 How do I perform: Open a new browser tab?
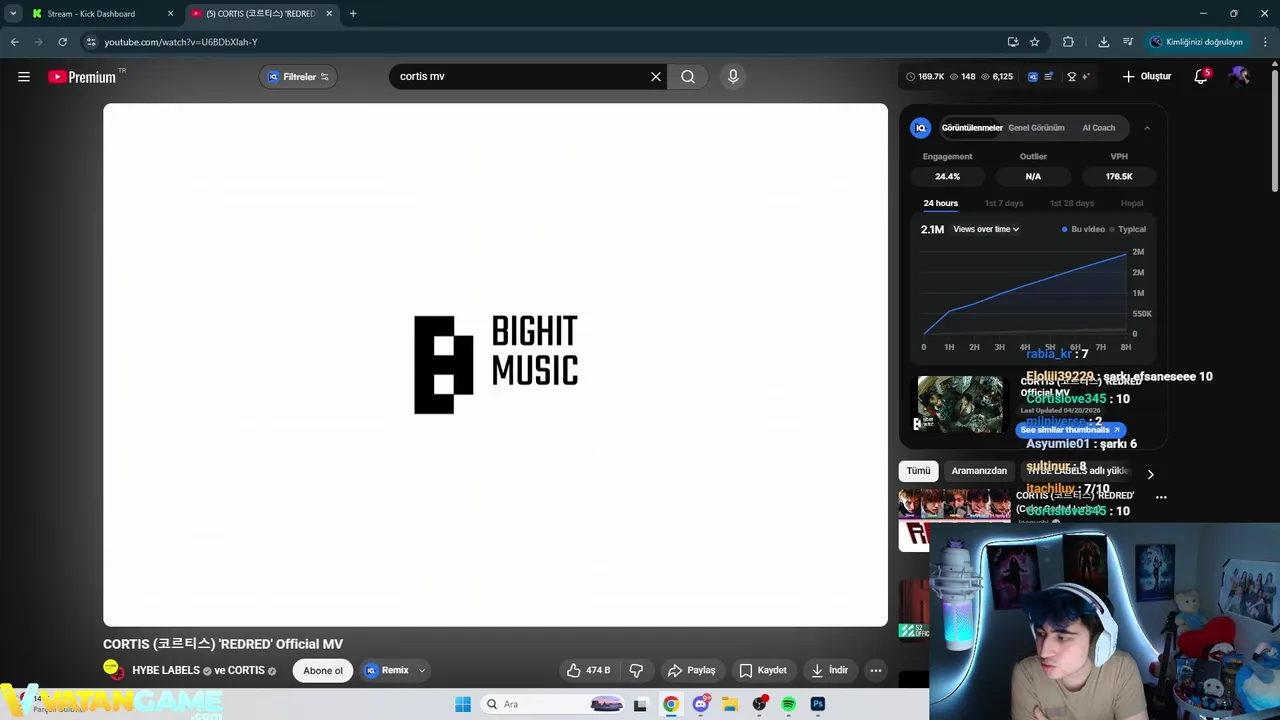(353, 14)
